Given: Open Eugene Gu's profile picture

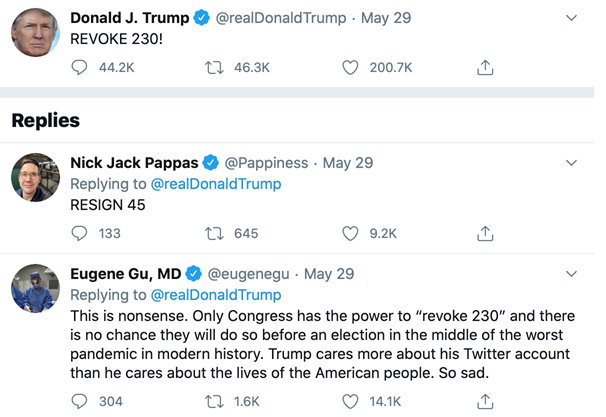Looking at the screenshot, I should [35, 289].
